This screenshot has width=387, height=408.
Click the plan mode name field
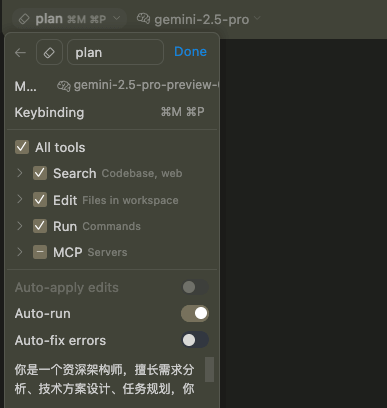tap(115, 52)
